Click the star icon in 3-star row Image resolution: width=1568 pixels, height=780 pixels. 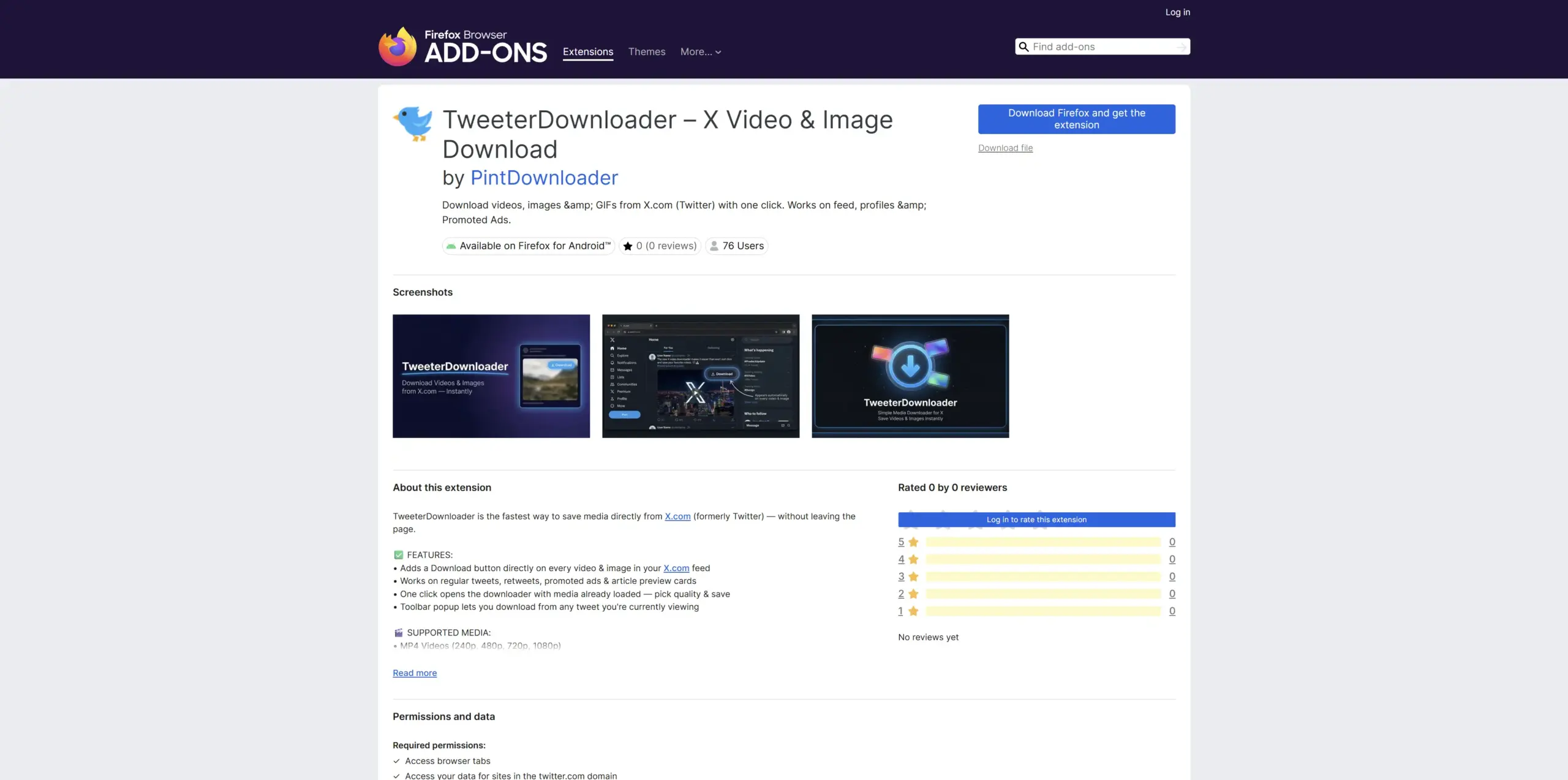click(913, 577)
